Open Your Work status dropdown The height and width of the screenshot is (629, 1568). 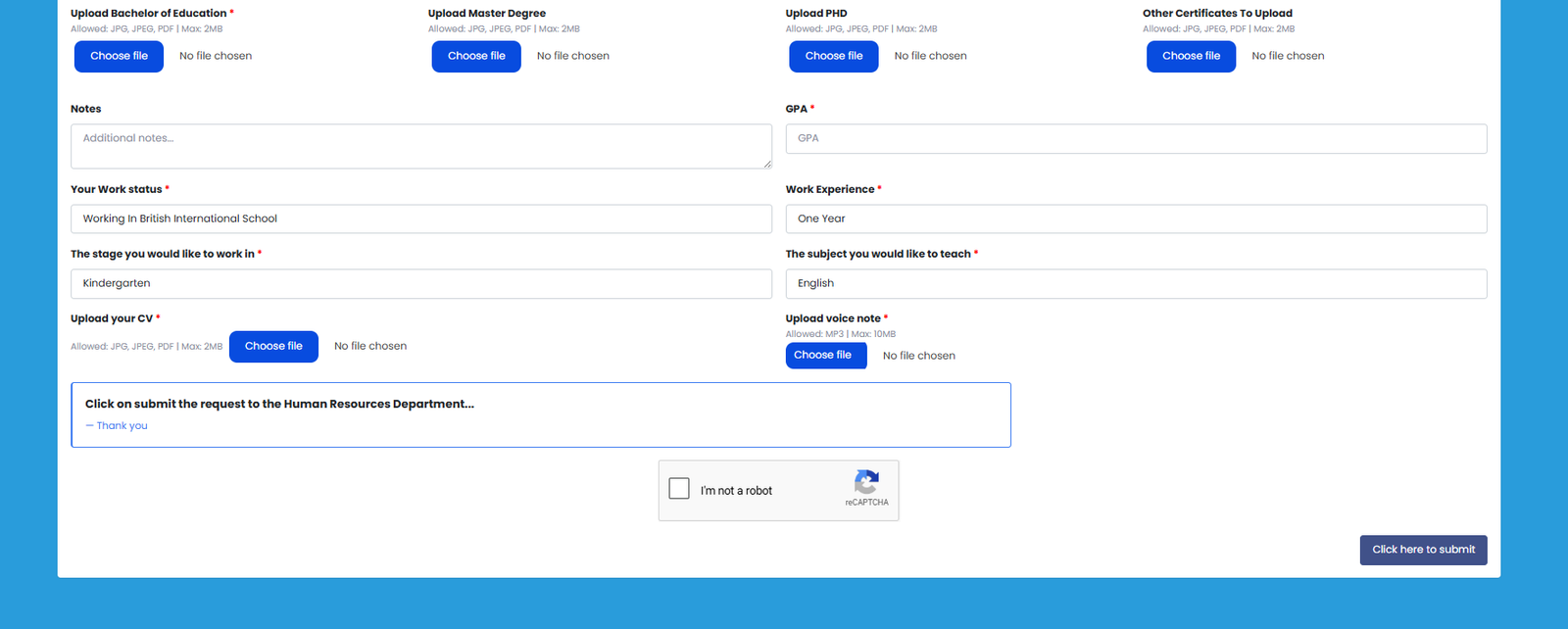point(420,218)
